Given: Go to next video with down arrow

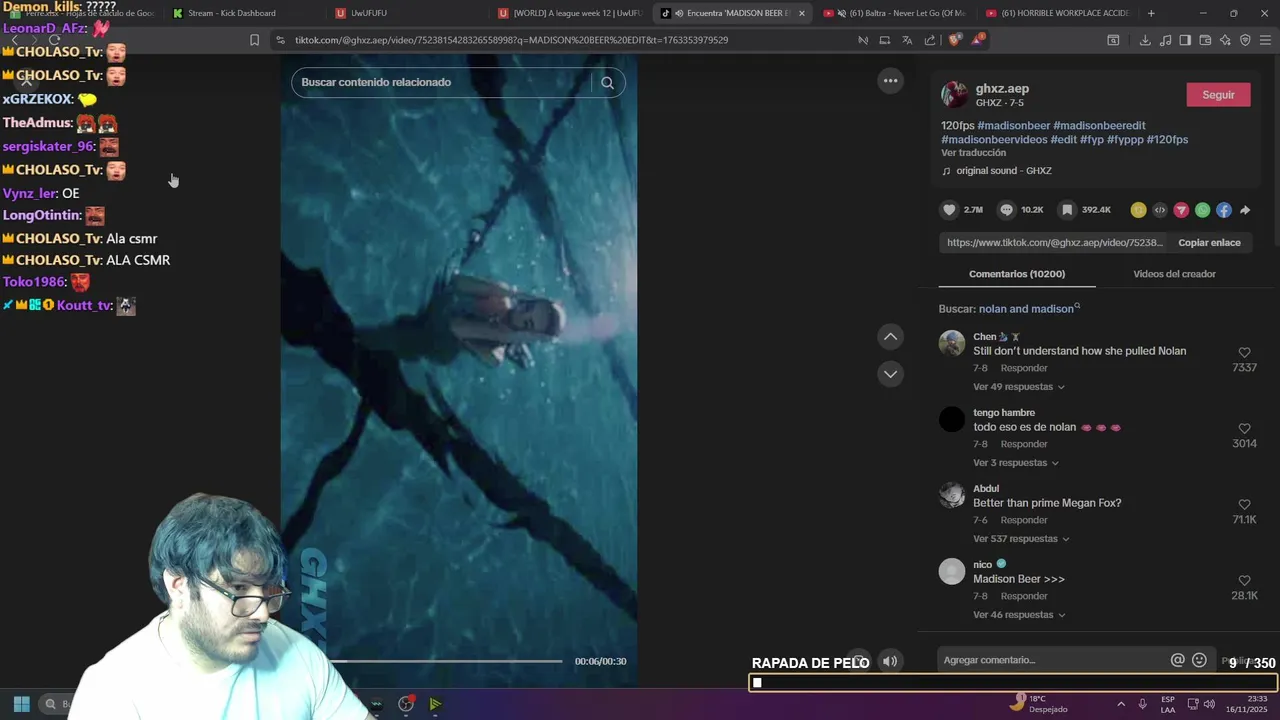Looking at the screenshot, I should (x=890, y=374).
